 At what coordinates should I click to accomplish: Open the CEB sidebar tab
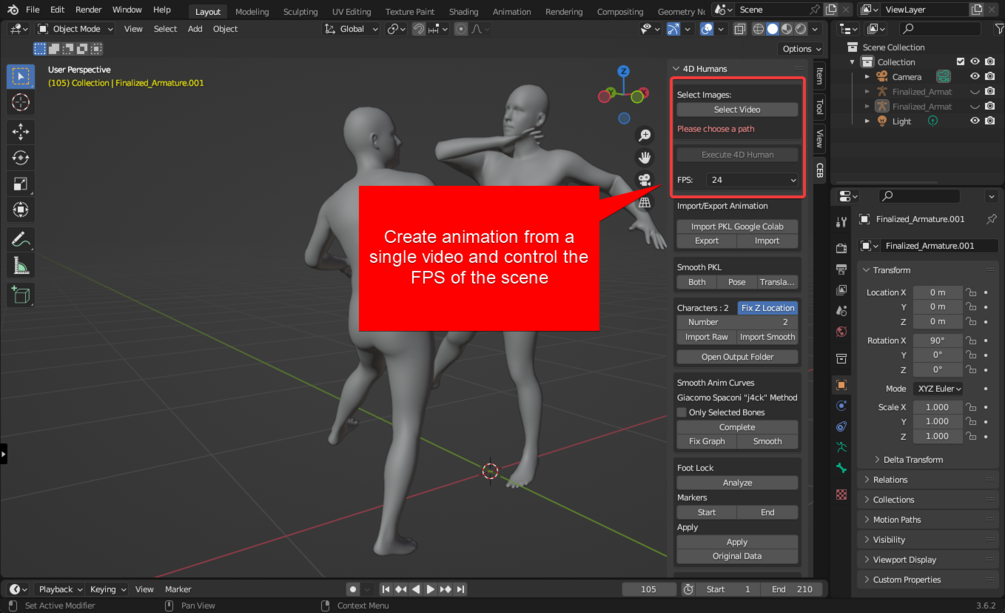click(820, 170)
